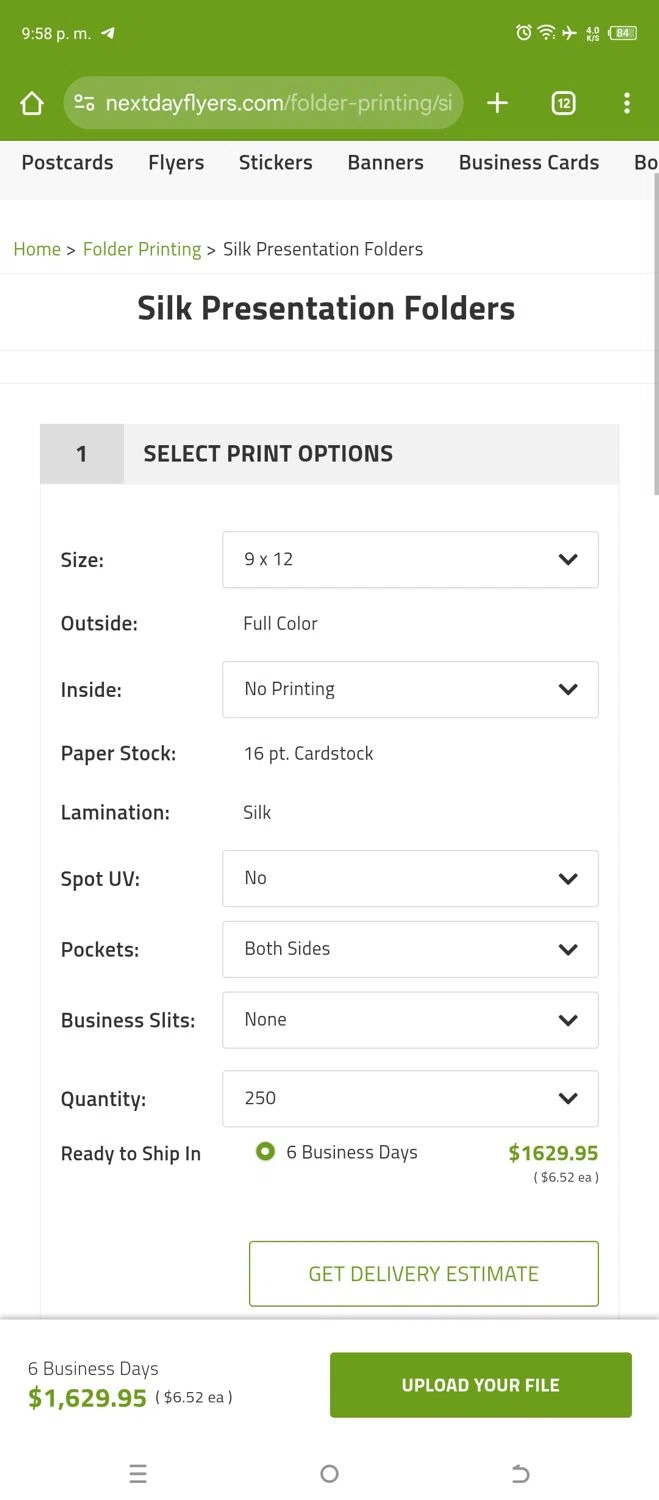This screenshot has height=1500, width=659.
Task: Open the Inside printing dropdown
Action: coord(410,690)
